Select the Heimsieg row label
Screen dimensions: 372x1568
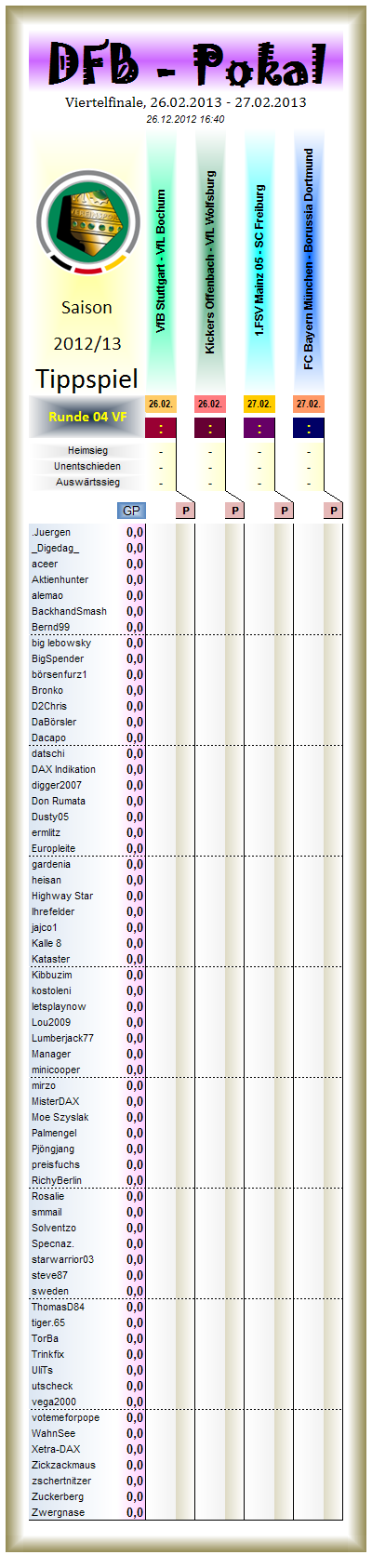87,450
